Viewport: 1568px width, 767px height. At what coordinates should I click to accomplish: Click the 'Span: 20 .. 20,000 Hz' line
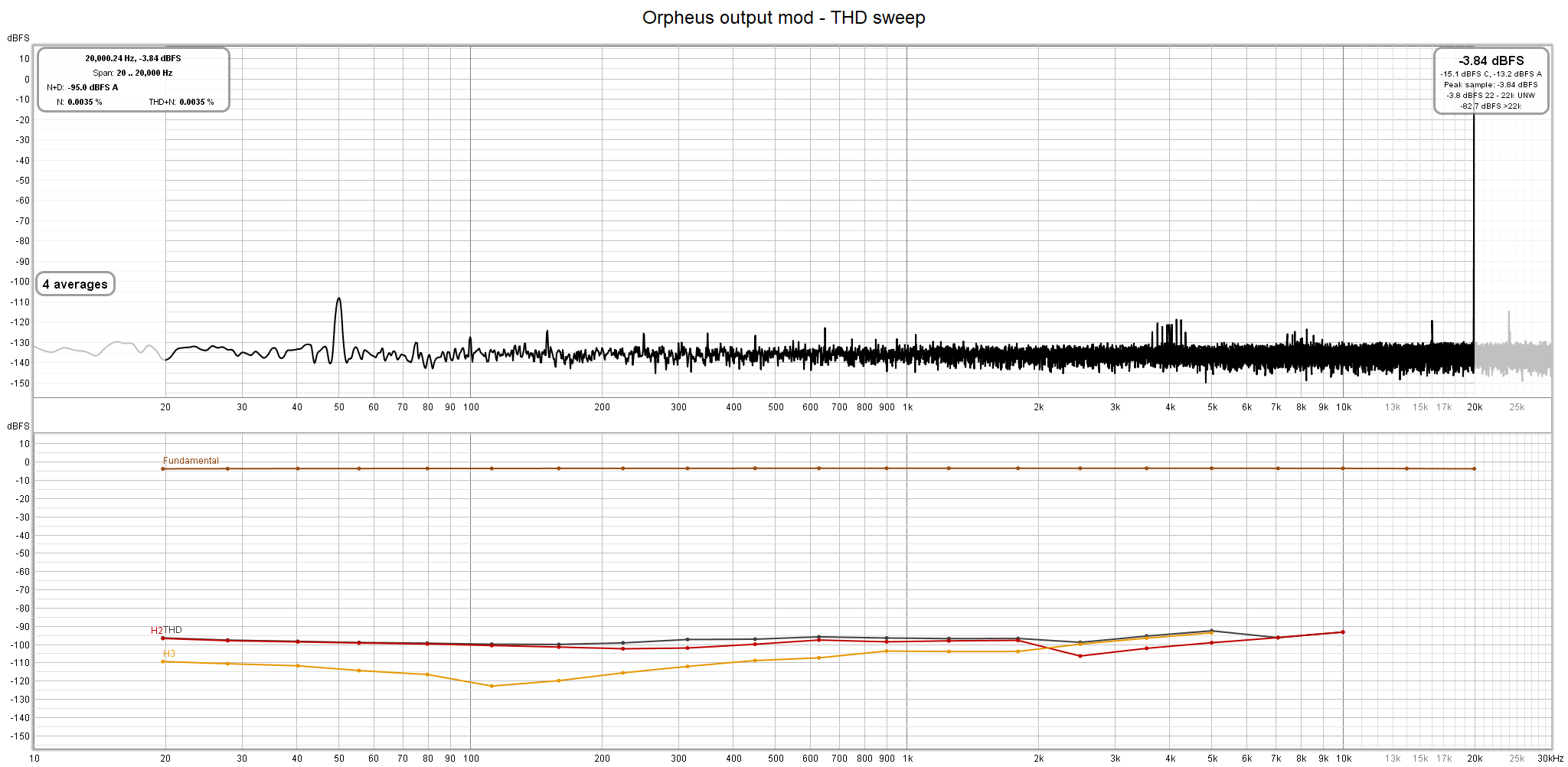[x=132, y=73]
